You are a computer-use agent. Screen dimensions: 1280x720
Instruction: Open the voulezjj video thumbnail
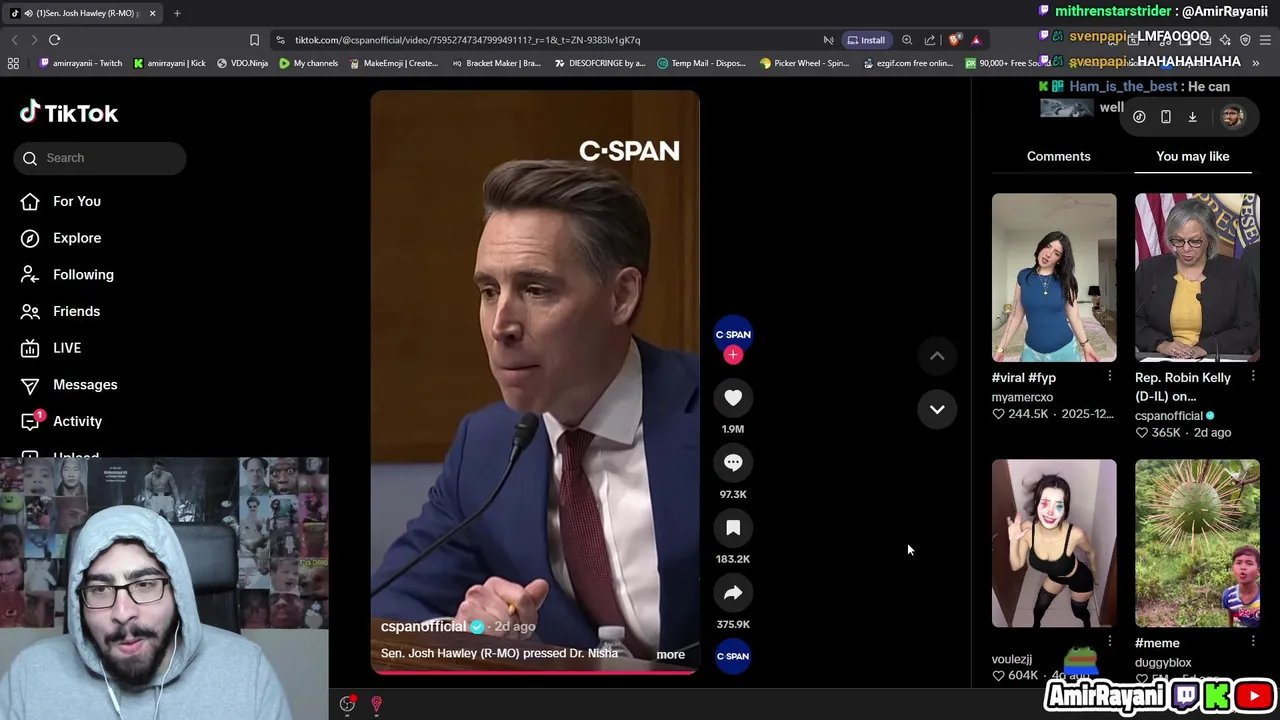(1054, 543)
